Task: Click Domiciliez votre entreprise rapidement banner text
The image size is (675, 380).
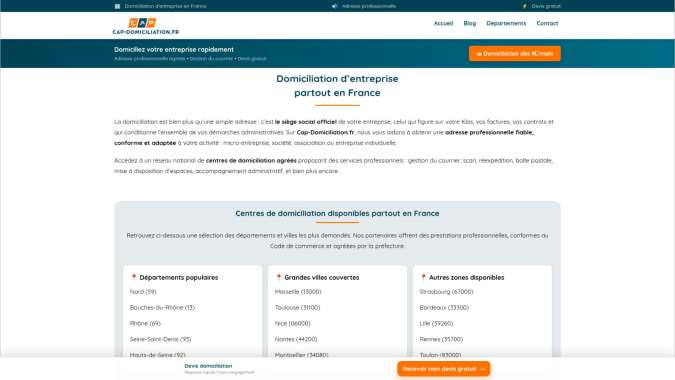Action: click(x=174, y=49)
